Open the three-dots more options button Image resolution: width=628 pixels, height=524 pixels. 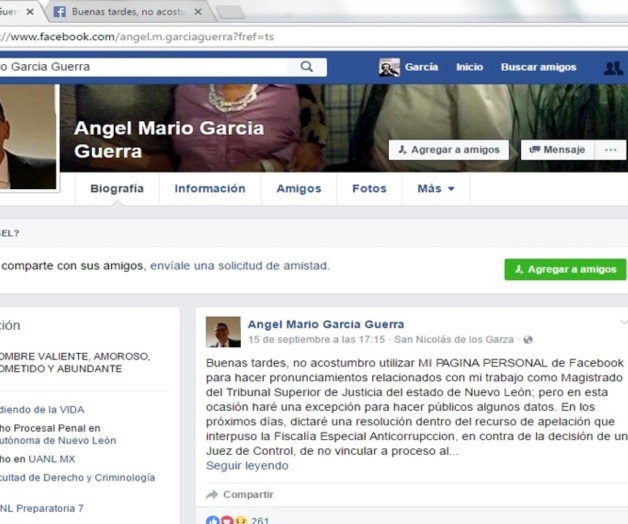pos(610,150)
